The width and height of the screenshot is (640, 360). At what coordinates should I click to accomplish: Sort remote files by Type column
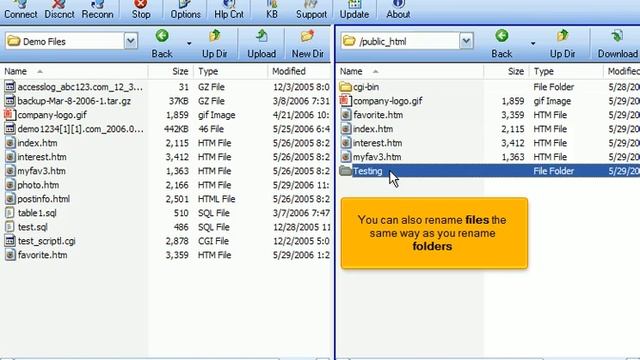point(566,71)
